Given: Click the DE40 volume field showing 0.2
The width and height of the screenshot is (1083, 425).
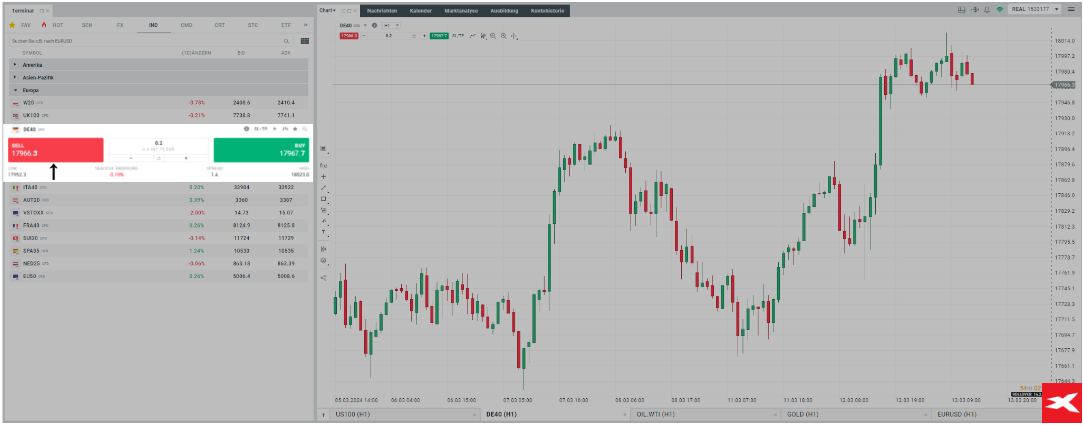Looking at the screenshot, I should click(x=158, y=145).
